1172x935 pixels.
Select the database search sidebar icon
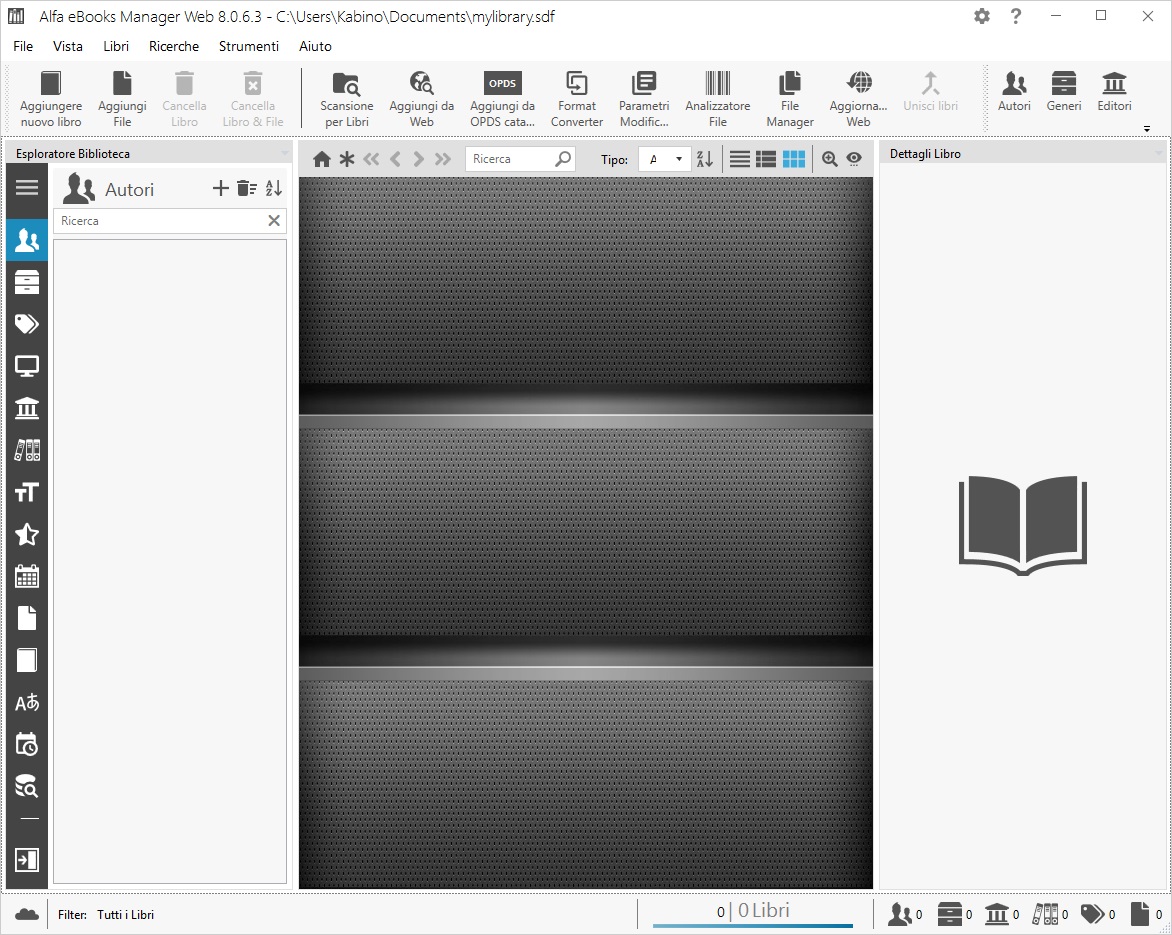(x=27, y=786)
